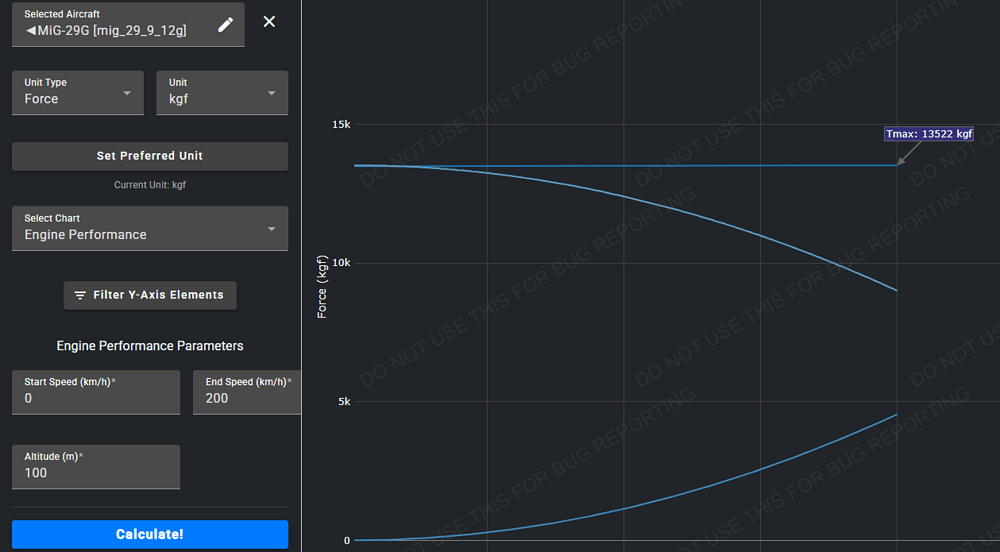Click the X icon beside the aircraft field
Image resolution: width=1000 pixels, height=552 pixels.
pos(269,22)
